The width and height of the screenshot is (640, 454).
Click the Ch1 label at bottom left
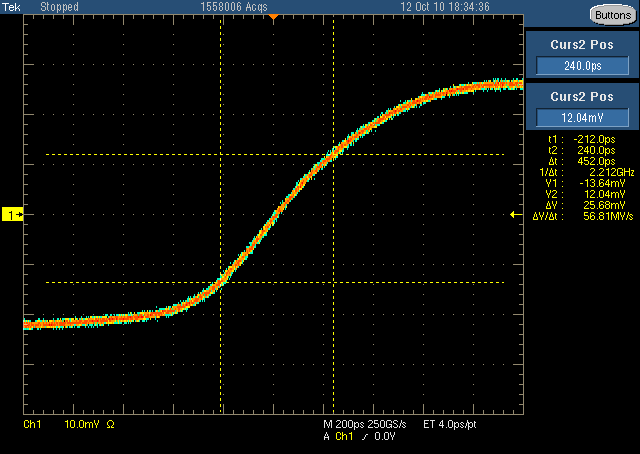(32, 425)
